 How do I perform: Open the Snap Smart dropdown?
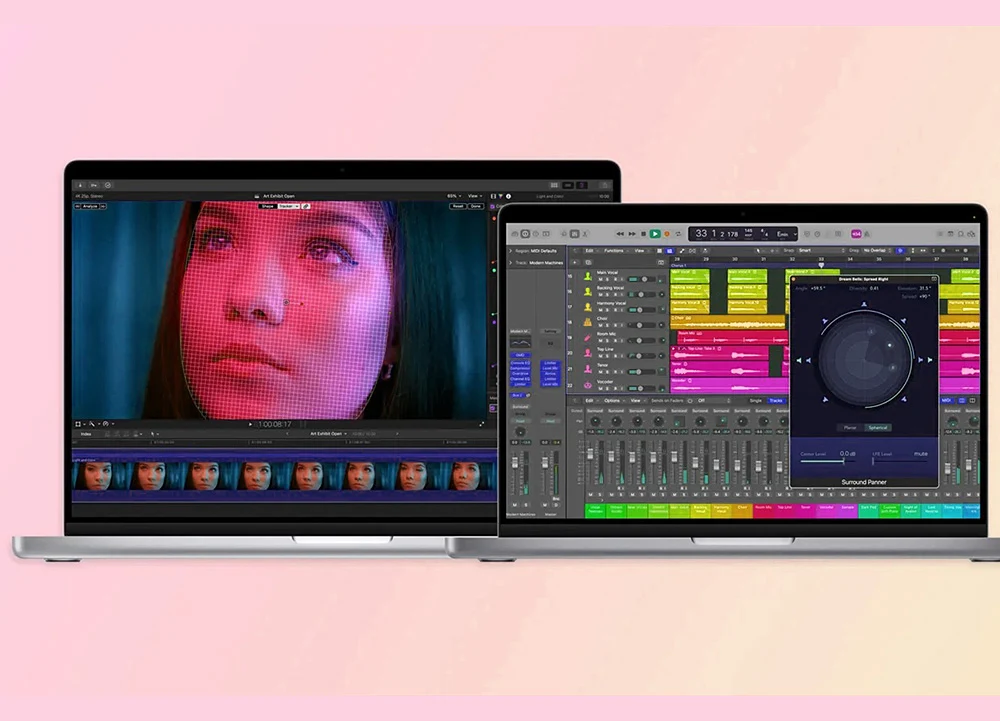click(821, 251)
